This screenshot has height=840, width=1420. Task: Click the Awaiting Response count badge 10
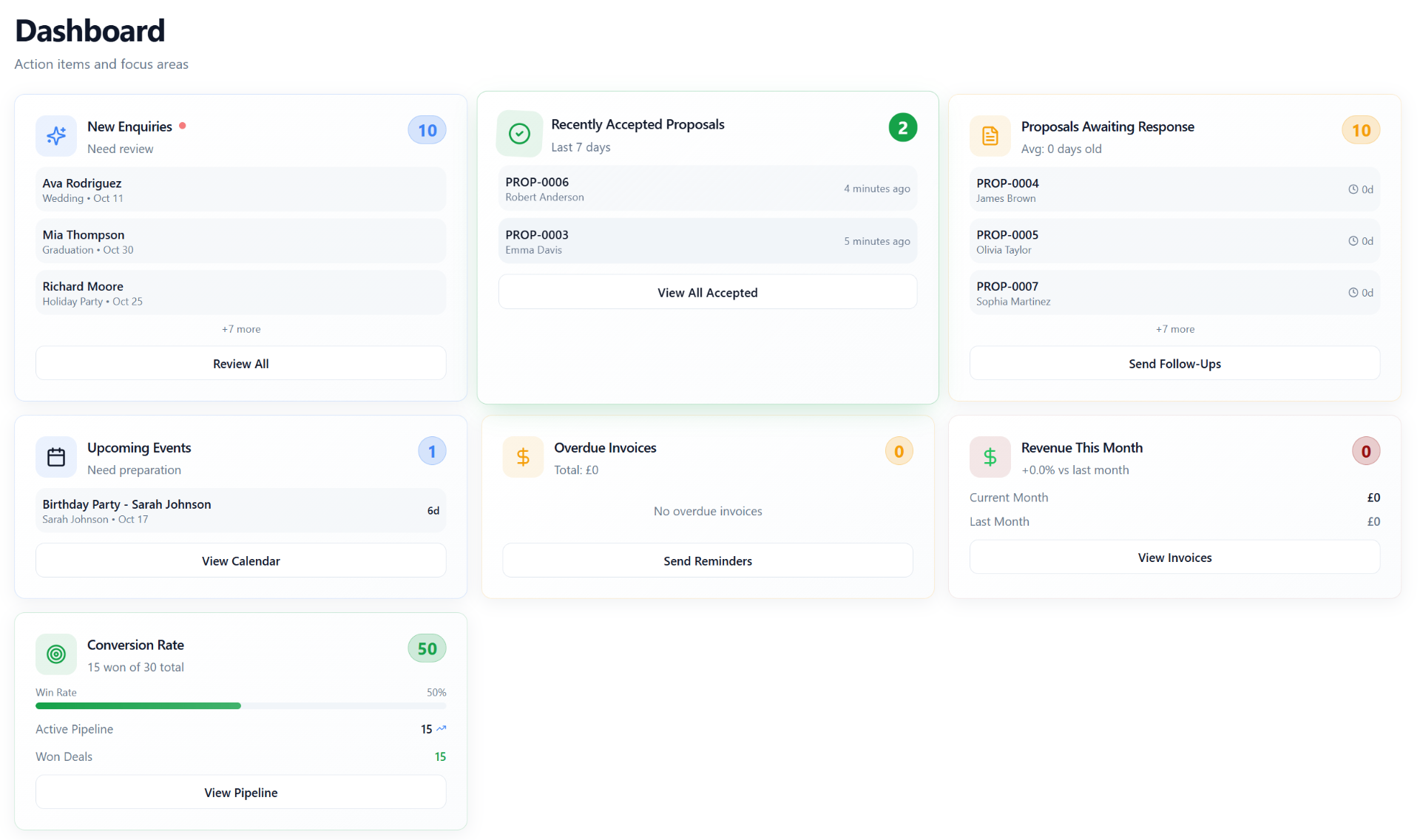[1361, 130]
